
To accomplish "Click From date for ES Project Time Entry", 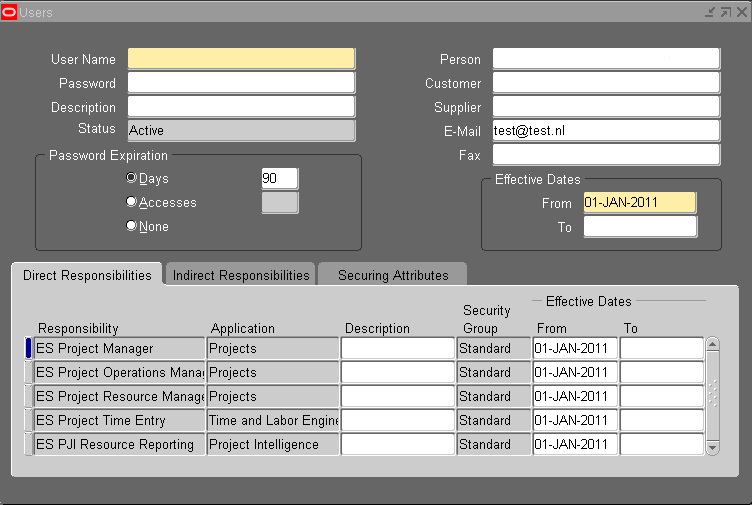I will pyautogui.click(x=575, y=420).
